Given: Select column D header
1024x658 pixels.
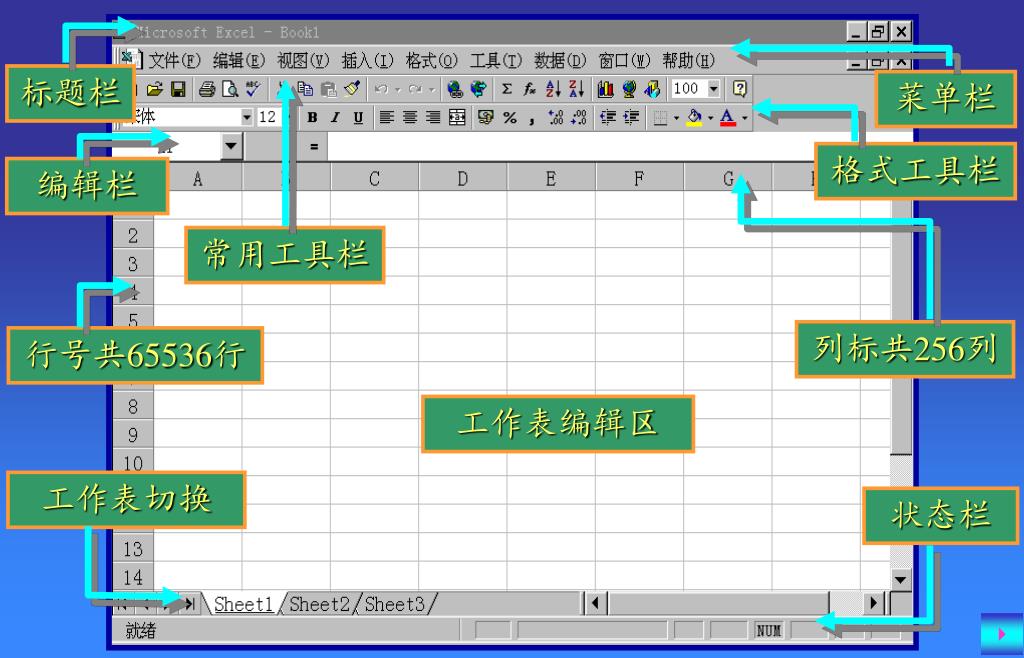Looking at the screenshot, I should [x=462, y=178].
